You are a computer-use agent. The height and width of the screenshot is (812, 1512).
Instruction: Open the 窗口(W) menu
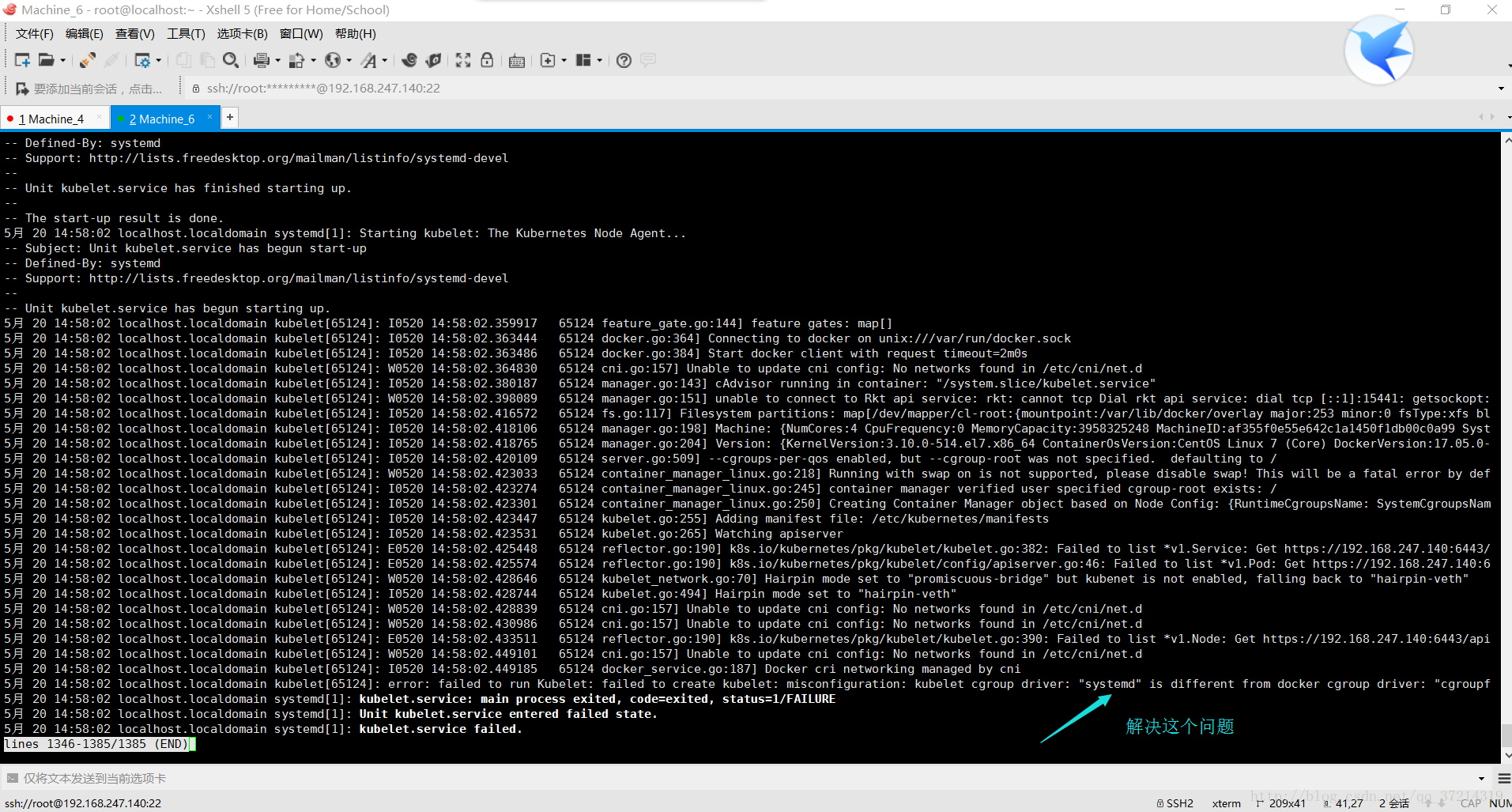coord(301,34)
